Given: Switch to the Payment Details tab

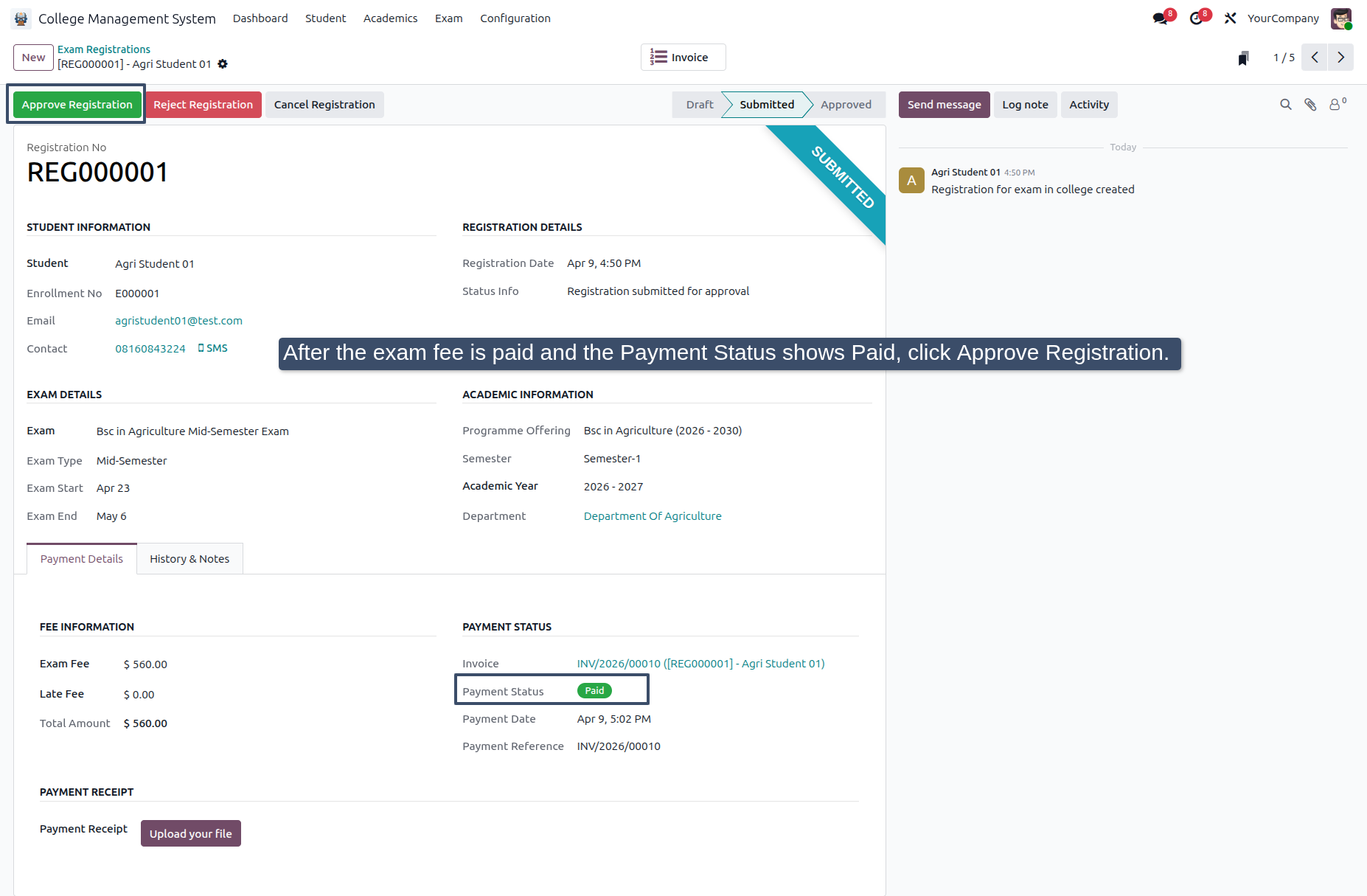Looking at the screenshot, I should click(82, 559).
